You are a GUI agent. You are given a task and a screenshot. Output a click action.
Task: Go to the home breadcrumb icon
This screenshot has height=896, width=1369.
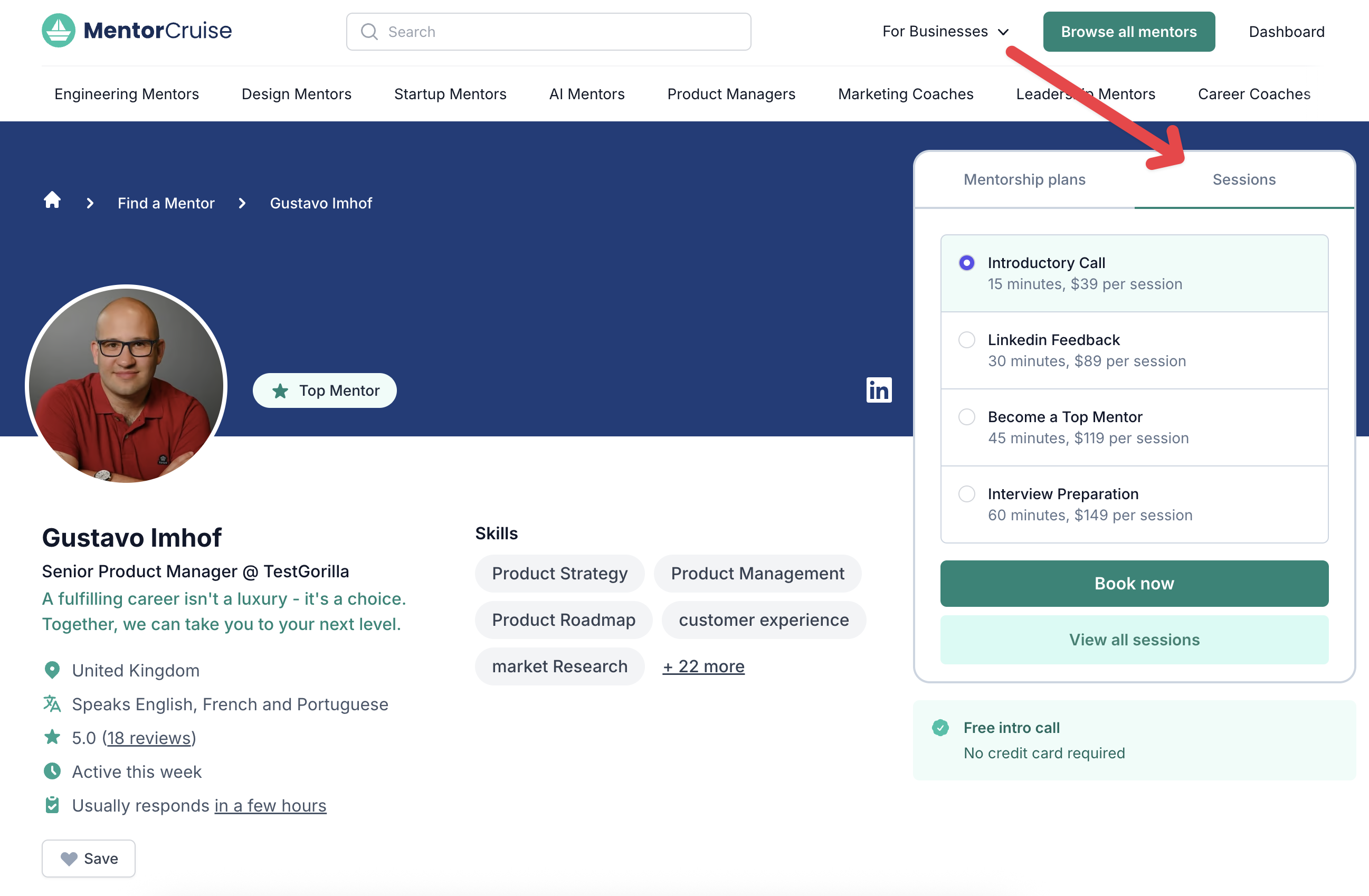pyautogui.click(x=52, y=200)
